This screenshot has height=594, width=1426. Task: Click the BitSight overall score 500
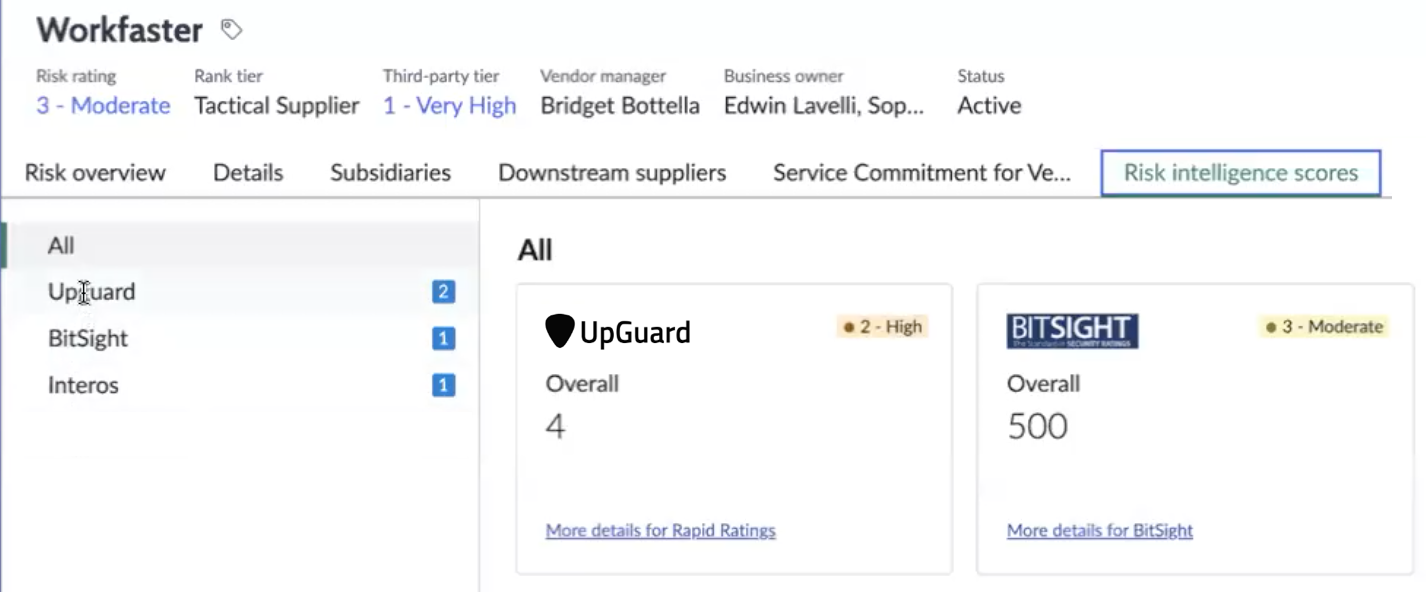point(1037,427)
